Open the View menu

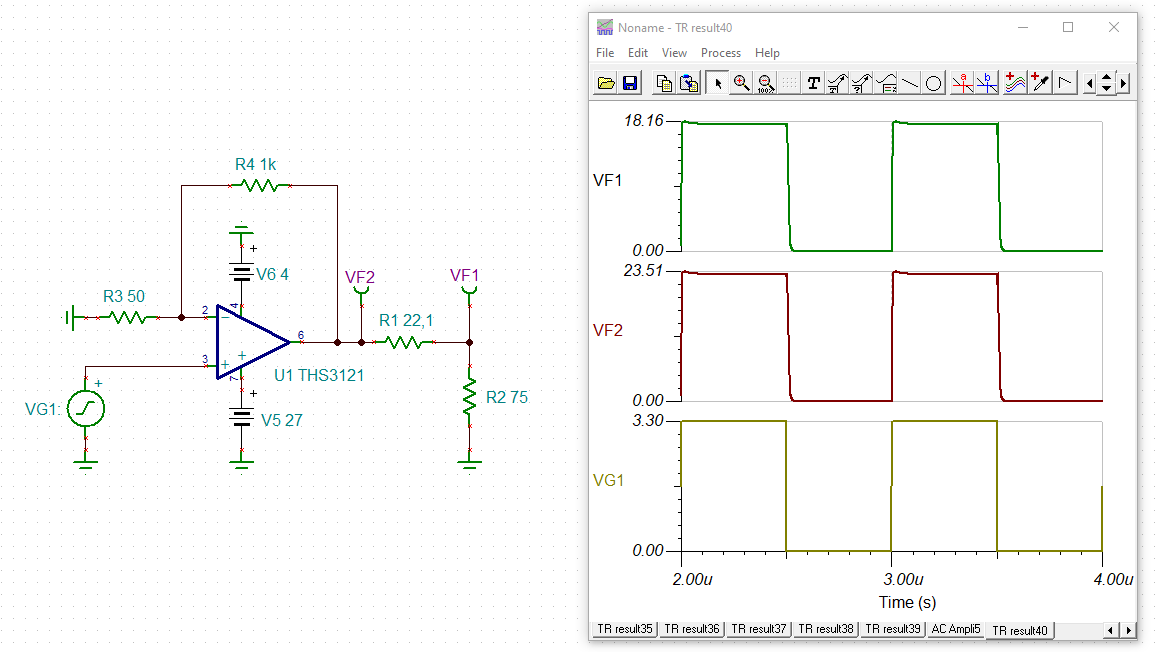(674, 53)
